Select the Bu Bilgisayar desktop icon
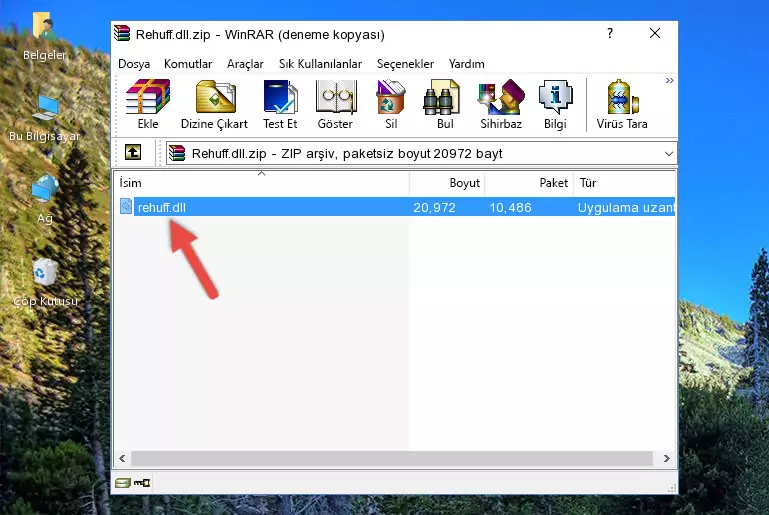 pos(45,118)
